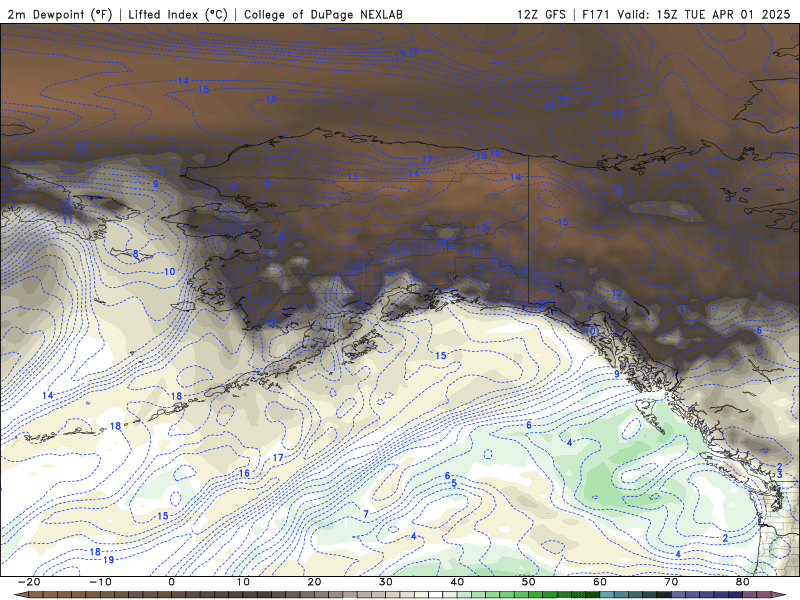Click the -20 value on the color scale
The width and height of the screenshot is (800, 600).
(x=29, y=582)
